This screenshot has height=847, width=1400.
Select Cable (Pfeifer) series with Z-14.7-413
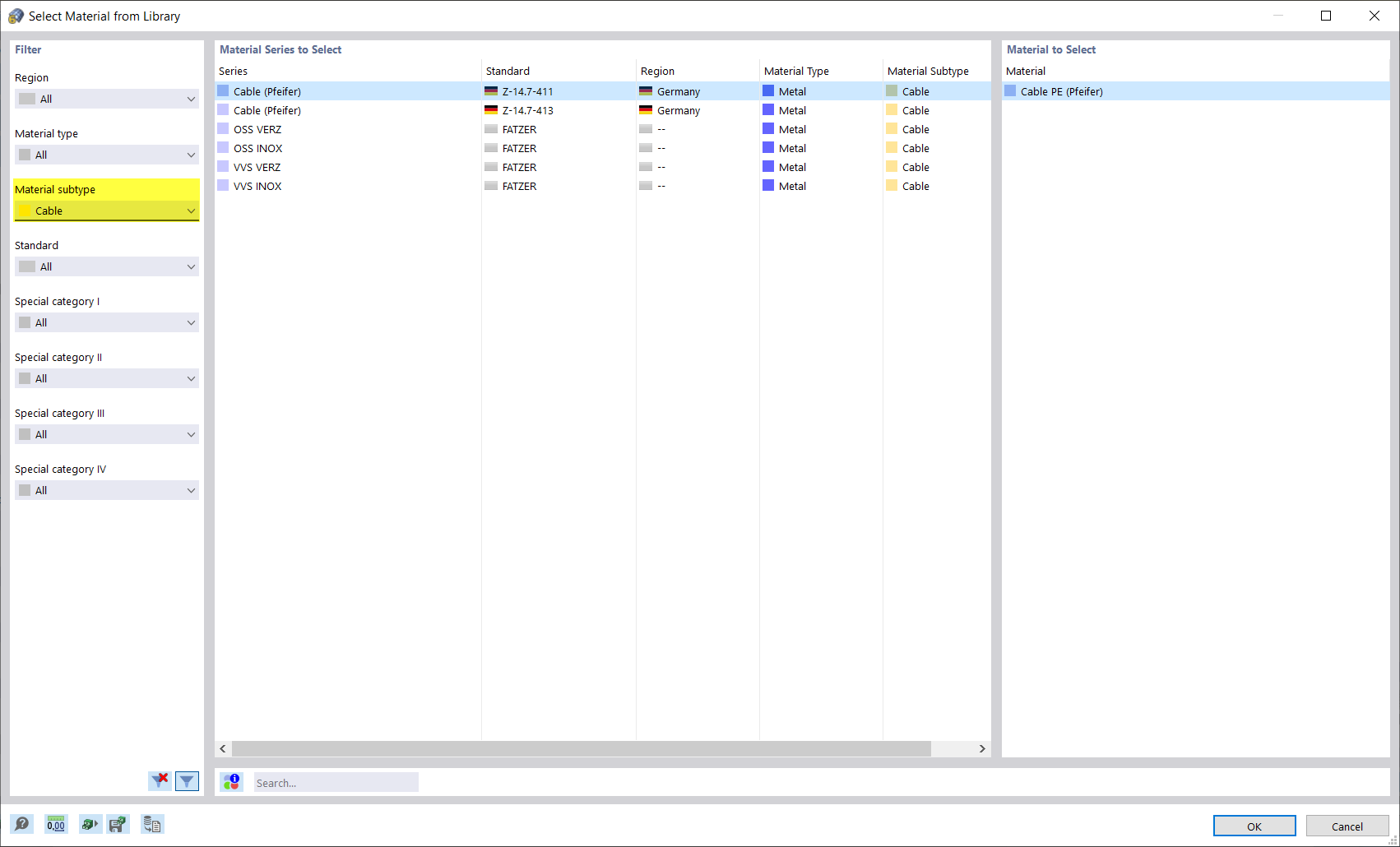coord(603,110)
